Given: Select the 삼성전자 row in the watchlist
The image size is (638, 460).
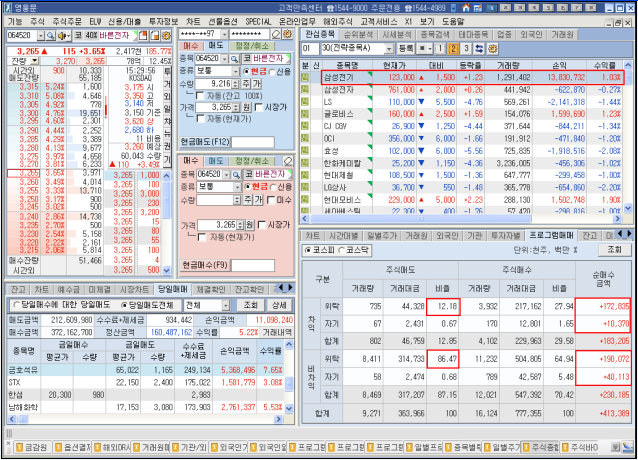Looking at the screenshot, I should (462, 89).
